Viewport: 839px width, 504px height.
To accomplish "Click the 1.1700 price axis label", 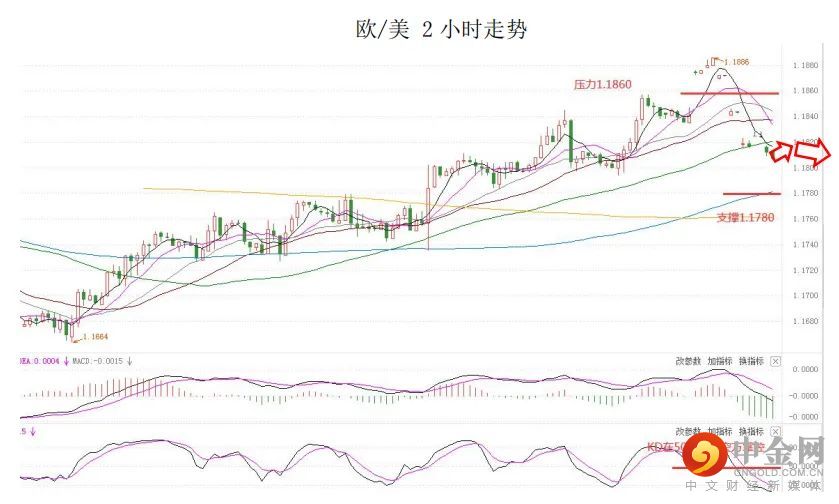I will pyautogui.click(x=805, y=295).
